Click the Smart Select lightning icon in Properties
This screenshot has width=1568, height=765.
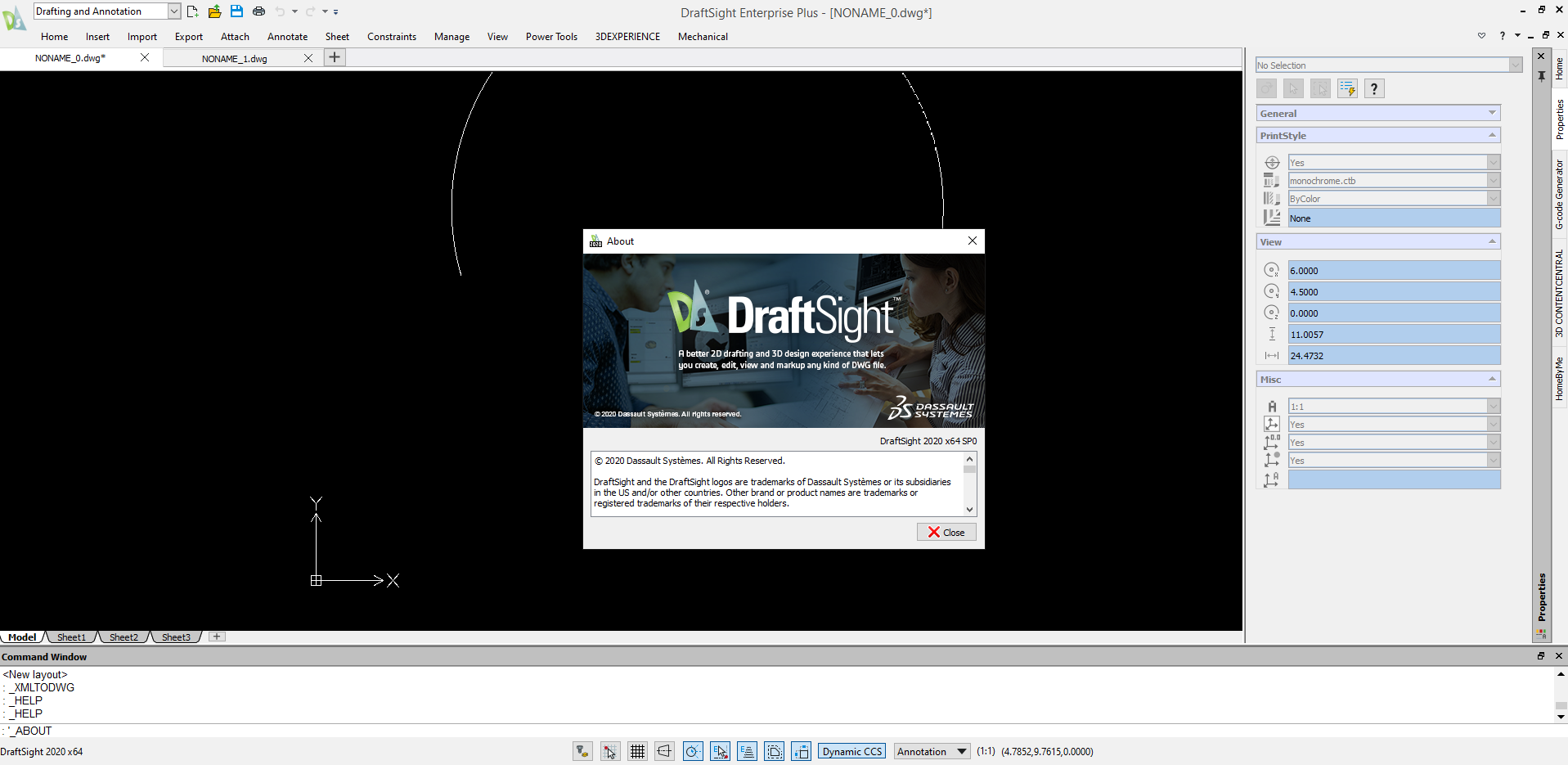(1347, 88)
